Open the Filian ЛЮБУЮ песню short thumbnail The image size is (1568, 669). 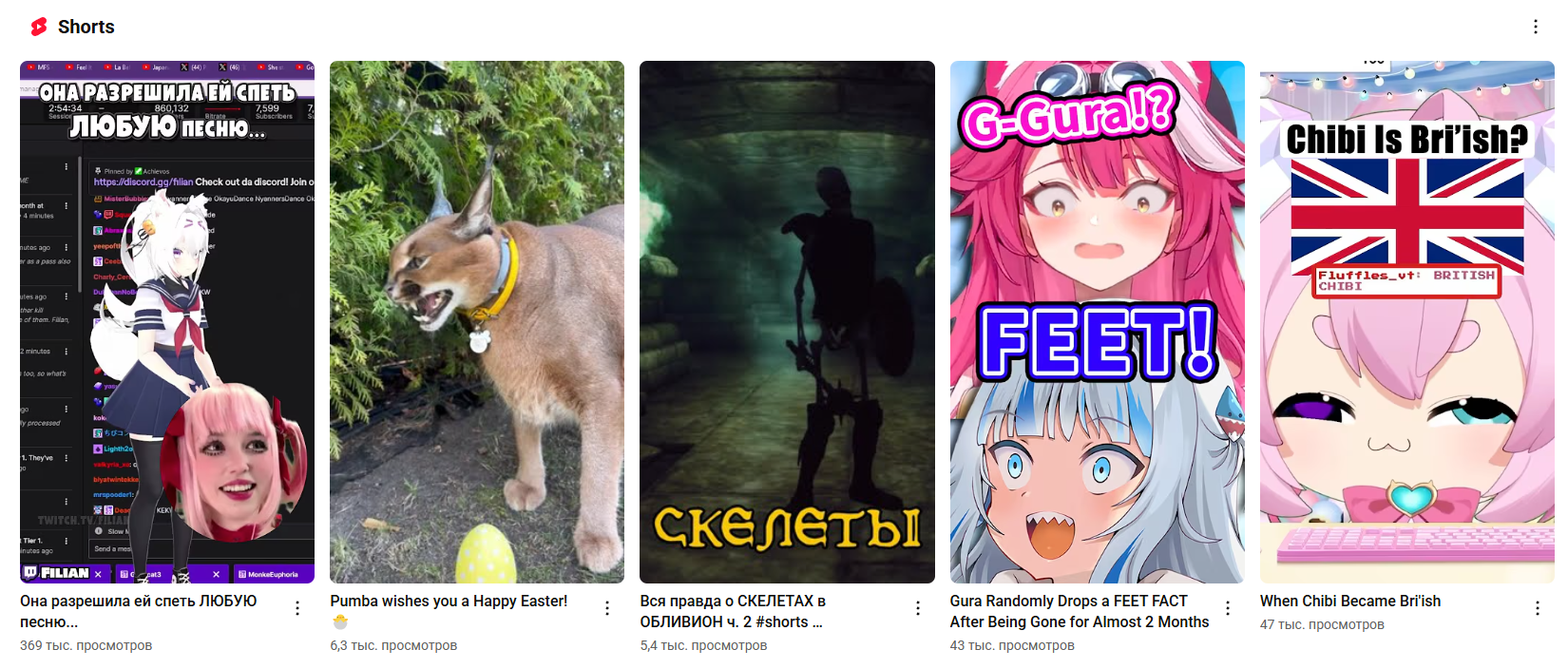coord(167,322)
